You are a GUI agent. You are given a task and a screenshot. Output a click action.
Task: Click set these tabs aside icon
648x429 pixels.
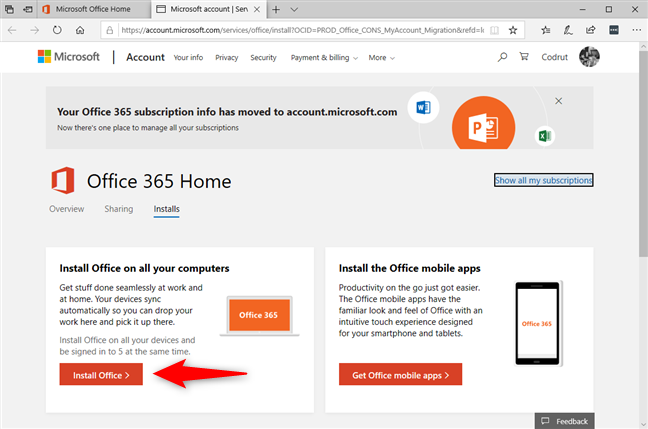click(x=28, y=9)
